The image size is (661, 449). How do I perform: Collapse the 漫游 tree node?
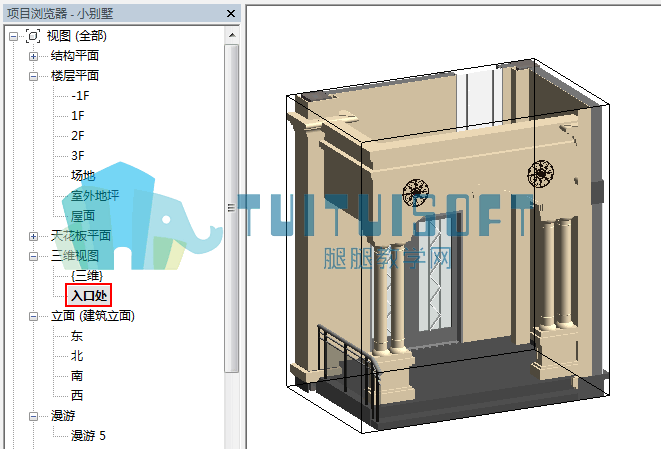point(33,416)
